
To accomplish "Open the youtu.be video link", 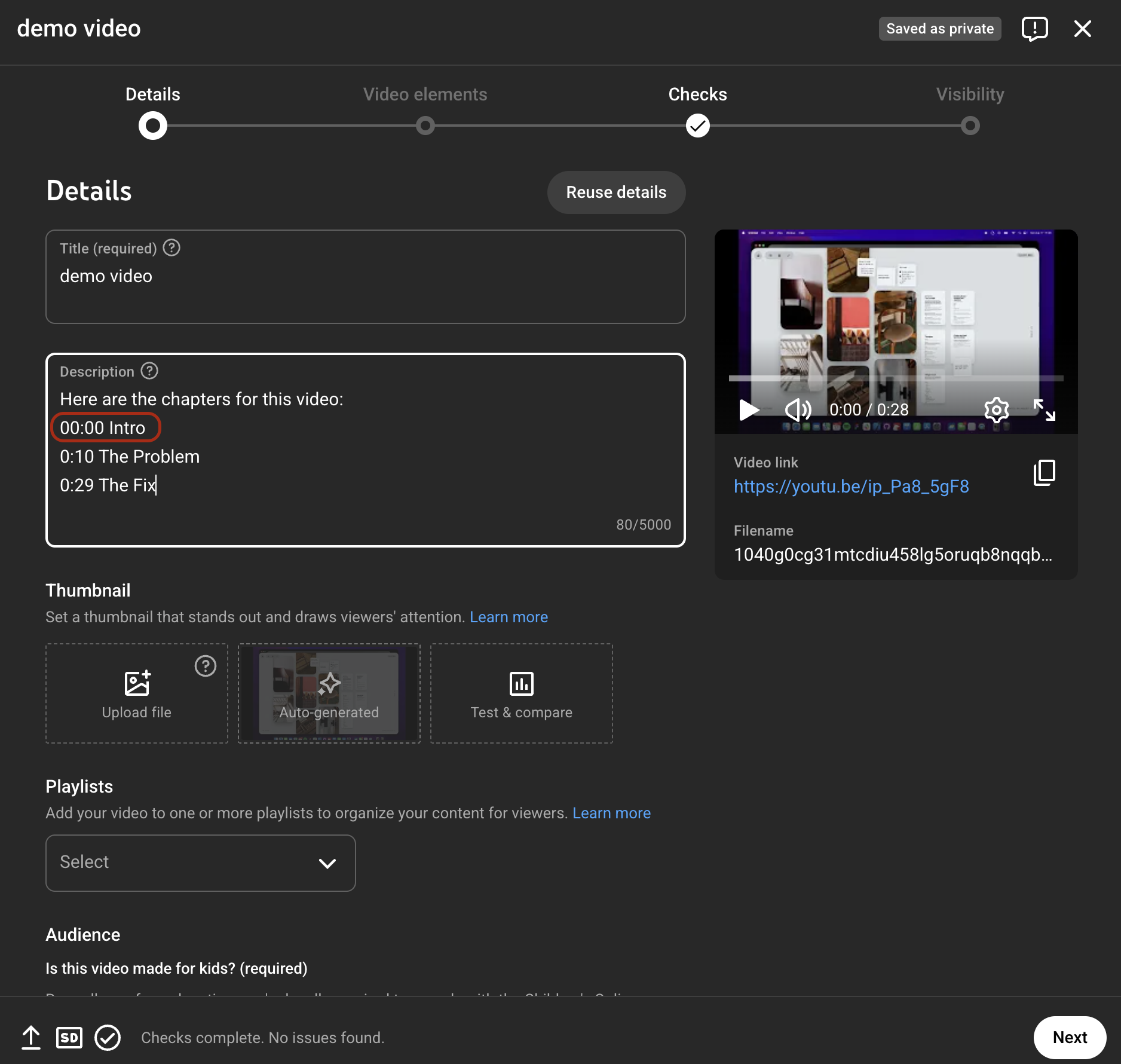I will click(852, 487).
